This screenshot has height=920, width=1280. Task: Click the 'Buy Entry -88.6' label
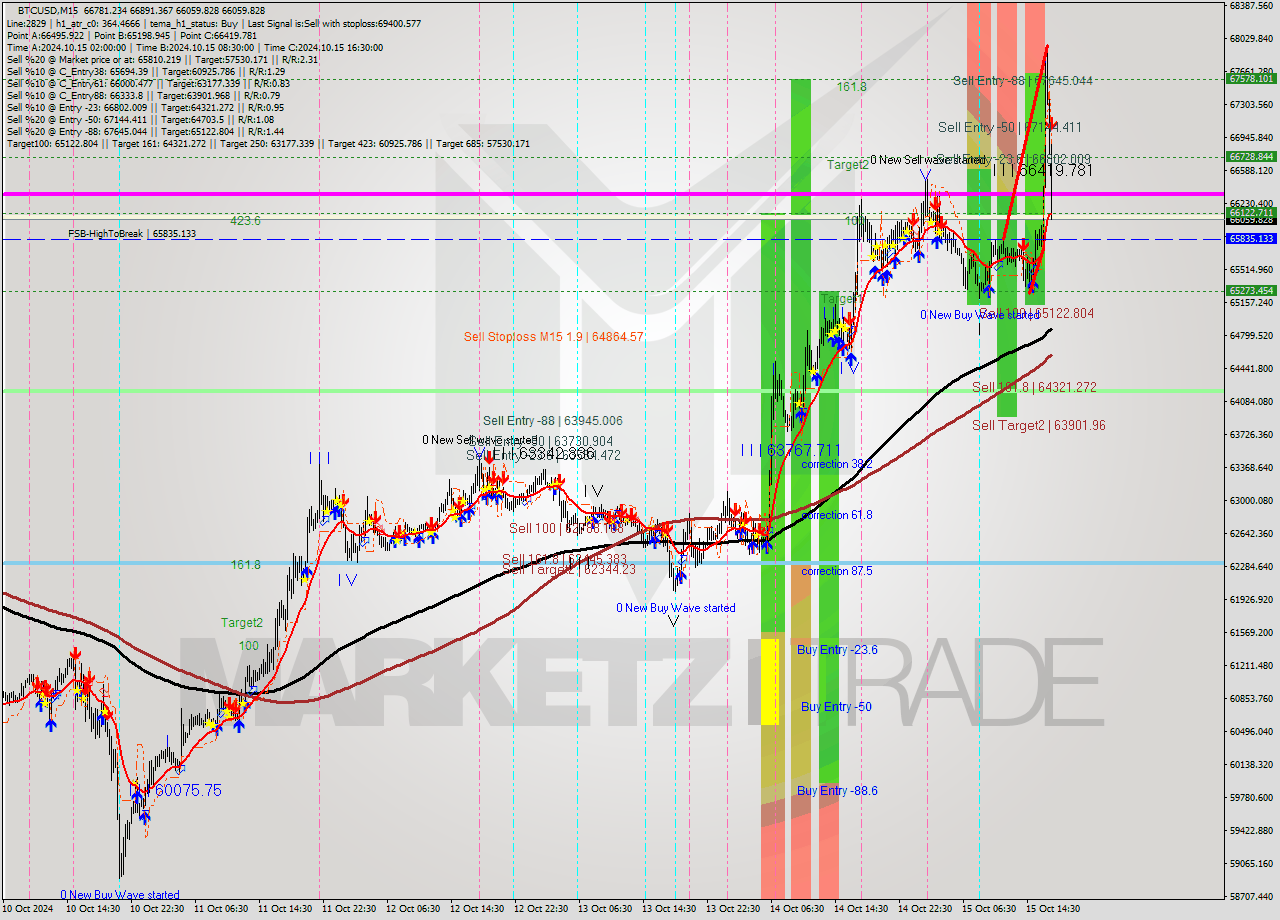click(x=837, y=791)
